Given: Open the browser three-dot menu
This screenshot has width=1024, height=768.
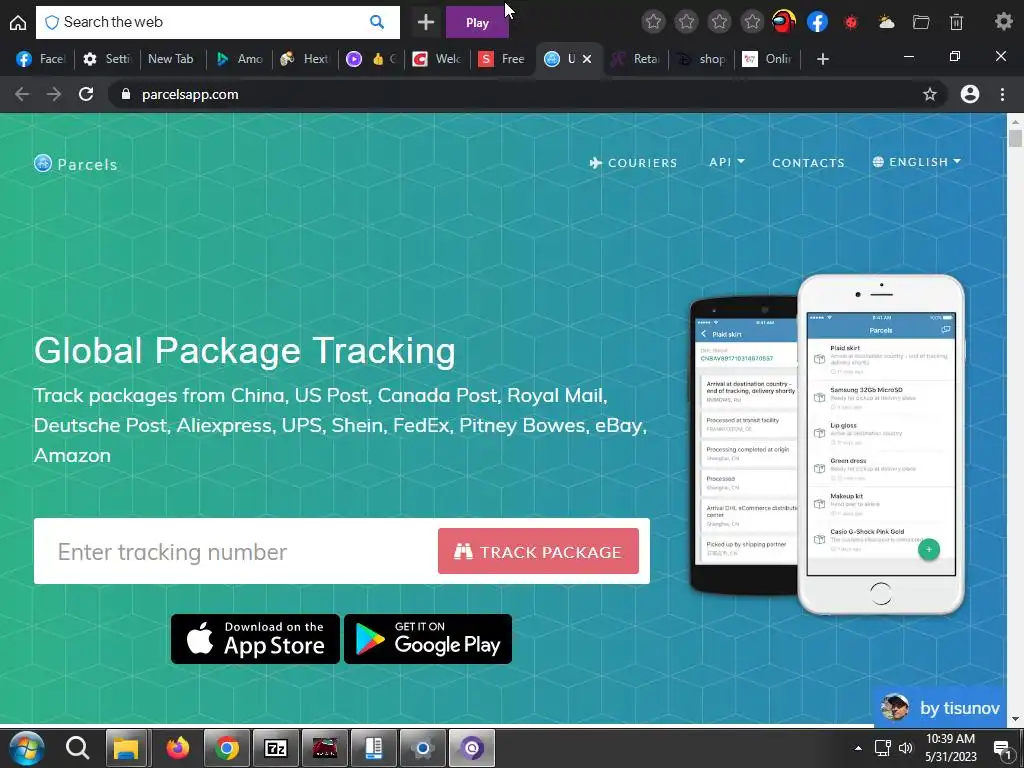Looking at the screenshot, I should 1002,94.
